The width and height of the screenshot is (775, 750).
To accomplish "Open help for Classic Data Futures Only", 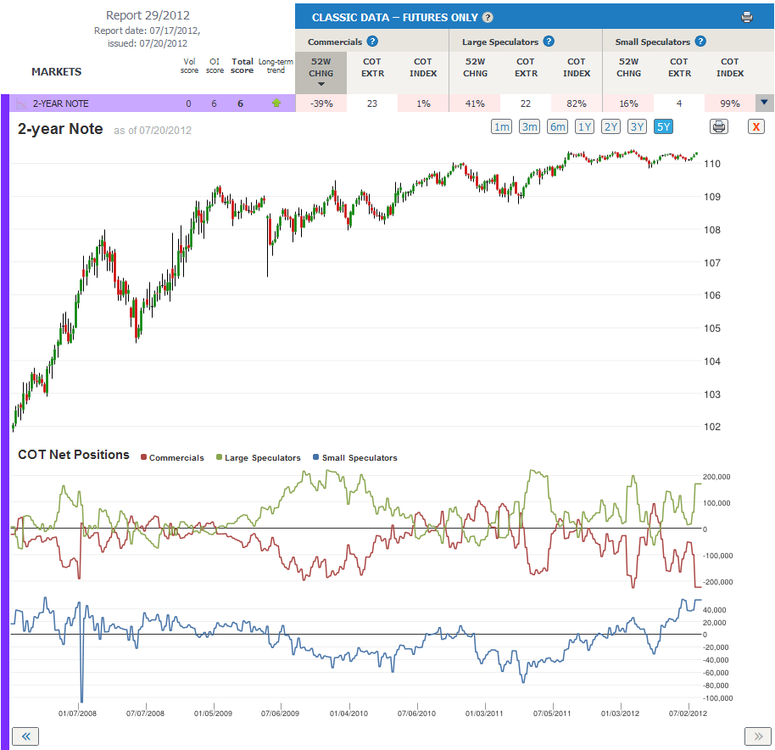I will [488, 17].
